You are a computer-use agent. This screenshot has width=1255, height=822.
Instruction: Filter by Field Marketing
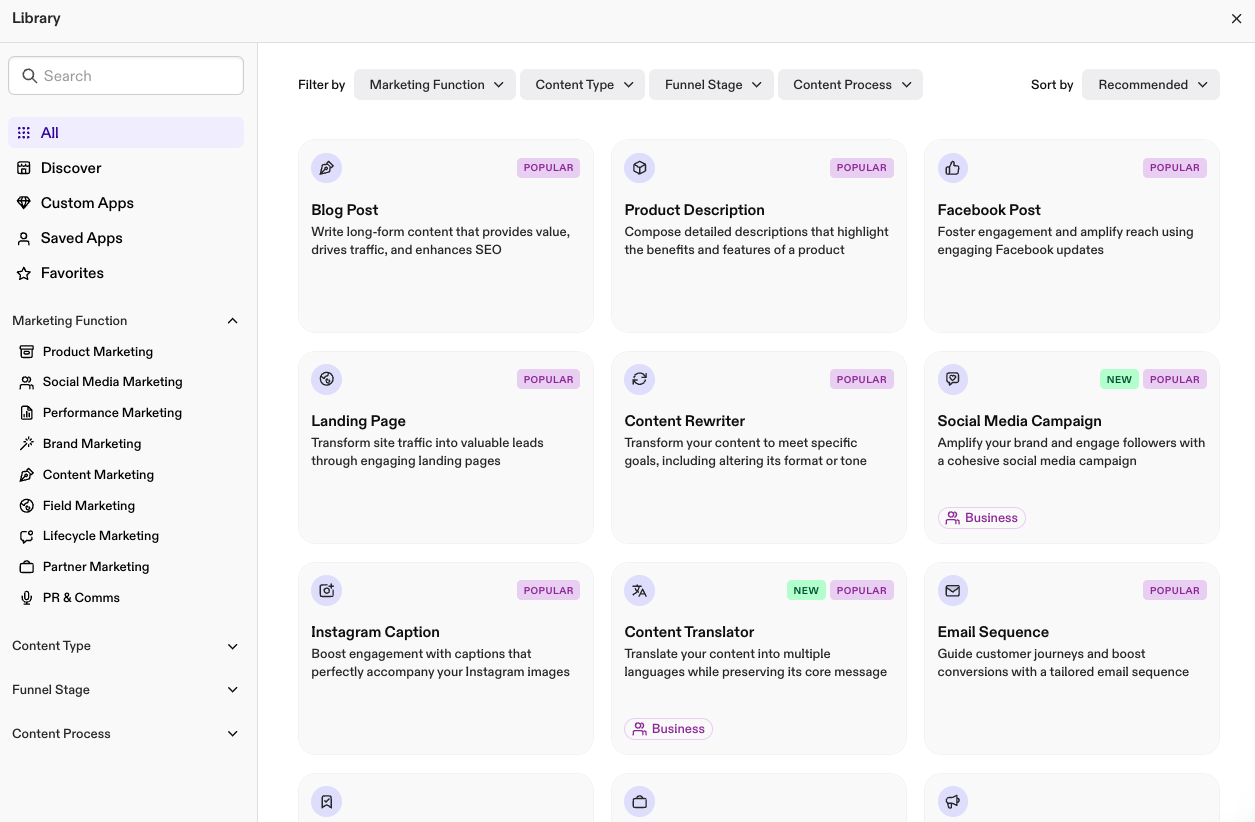click(x=89, y=506)
